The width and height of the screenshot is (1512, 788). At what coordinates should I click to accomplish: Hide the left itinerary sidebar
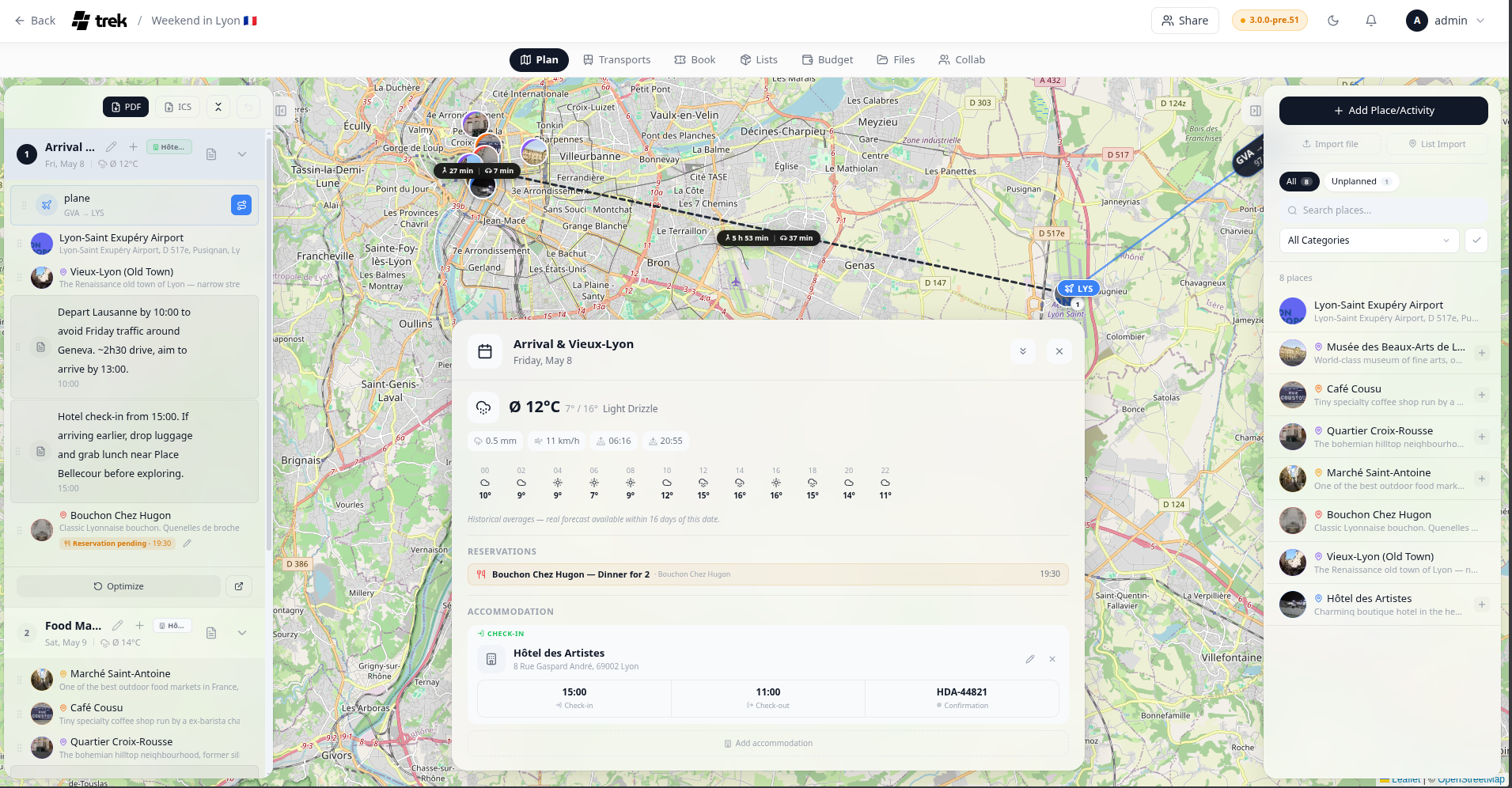pos(281,111)
